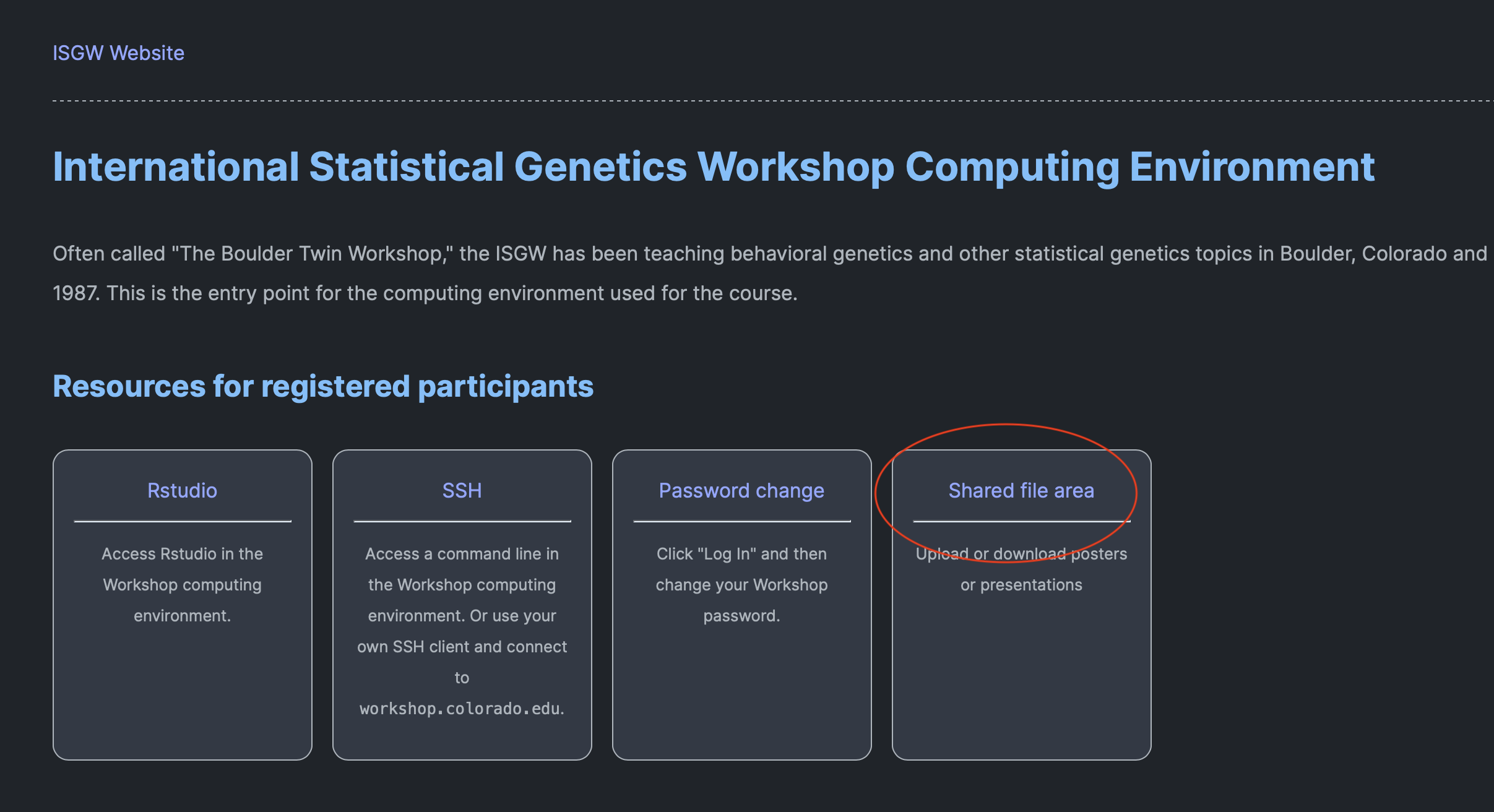Click the divider line under Password change title
This screenshot has height=812, width=1494.
742,521
